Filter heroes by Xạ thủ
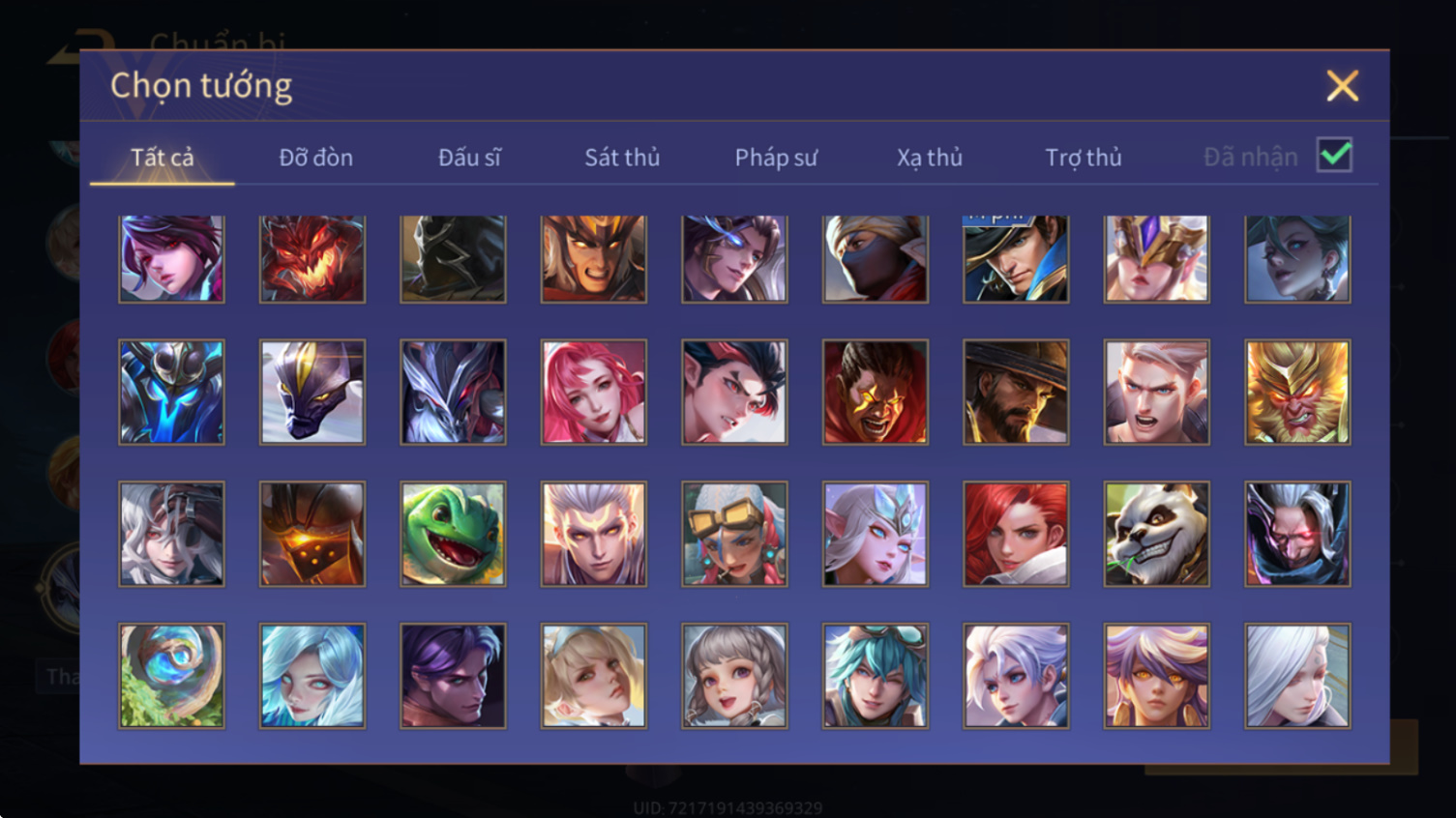This screenshot has height=818, width=1456. pyautogui.click(x=930, y=158)
